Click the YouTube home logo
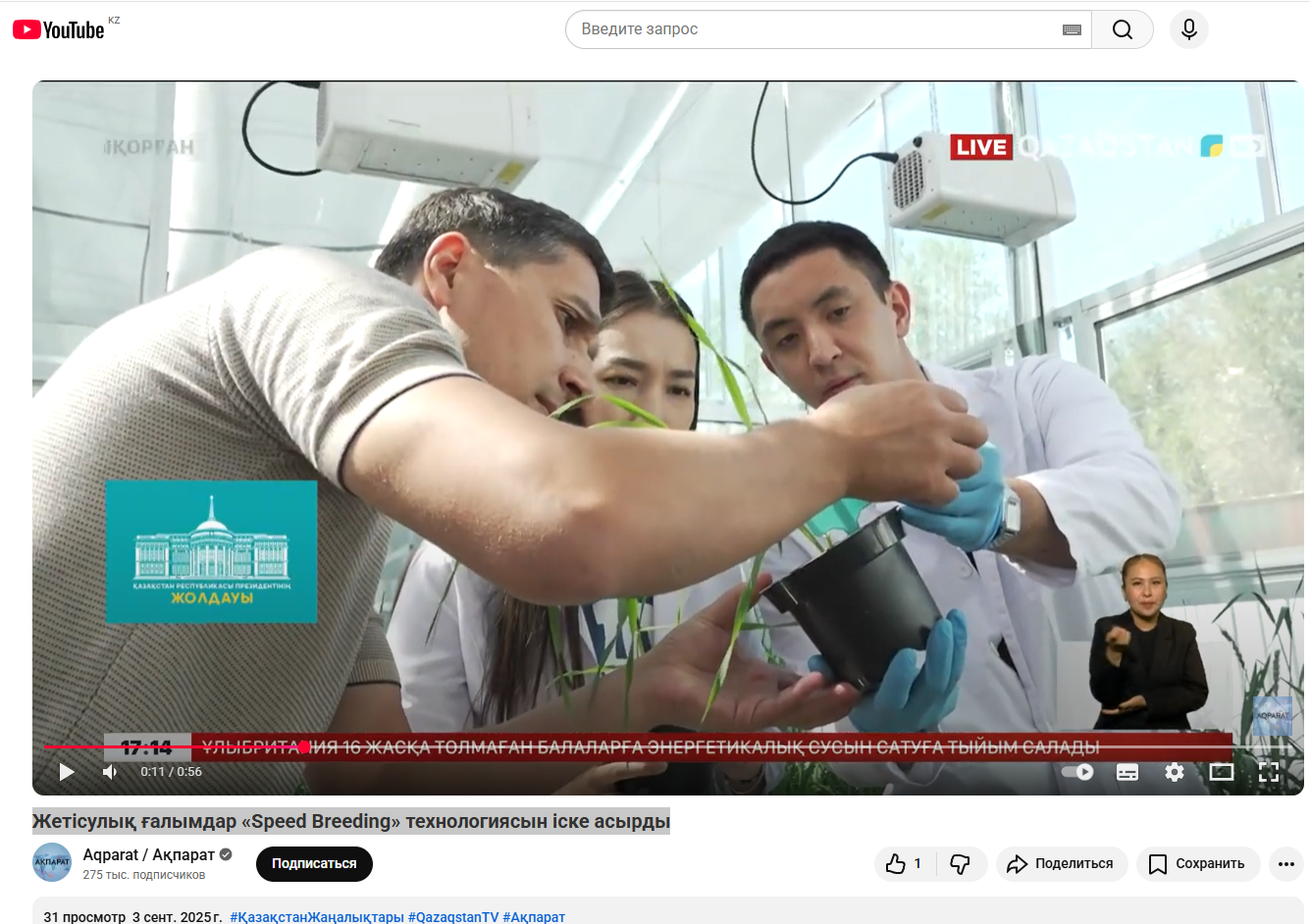 59,29
